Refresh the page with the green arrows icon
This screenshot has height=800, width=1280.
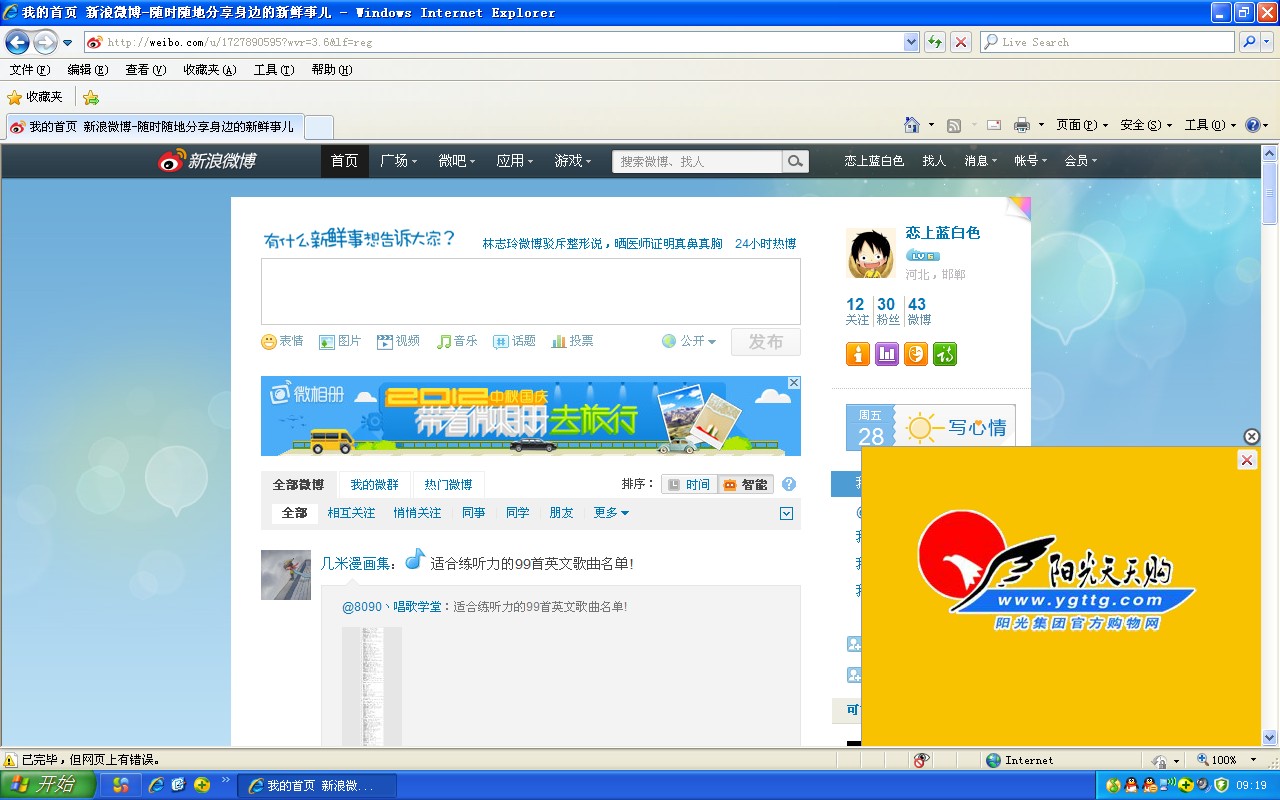[x=935, y=42]
